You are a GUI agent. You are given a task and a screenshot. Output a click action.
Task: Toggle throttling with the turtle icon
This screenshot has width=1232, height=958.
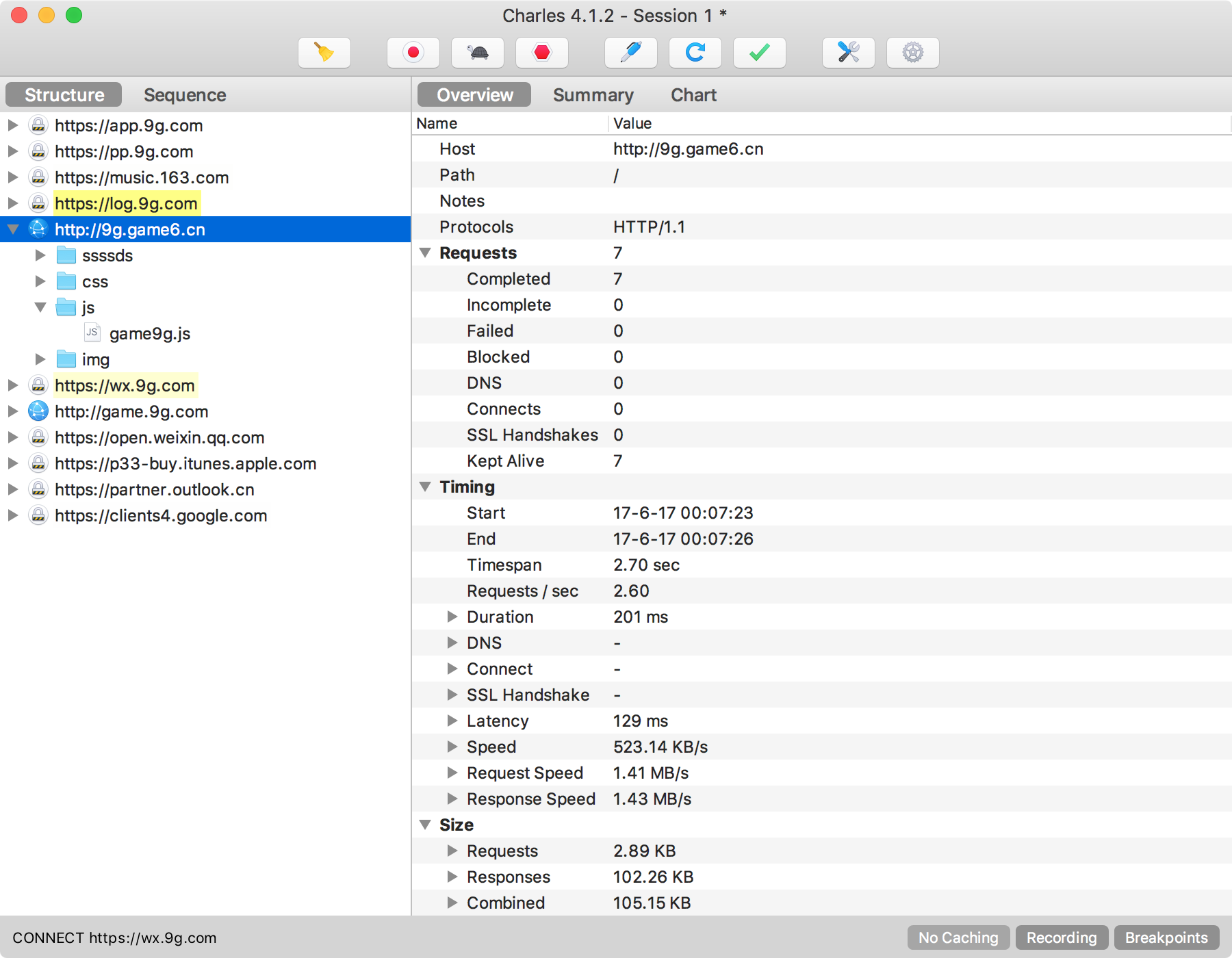pos(477,53)
